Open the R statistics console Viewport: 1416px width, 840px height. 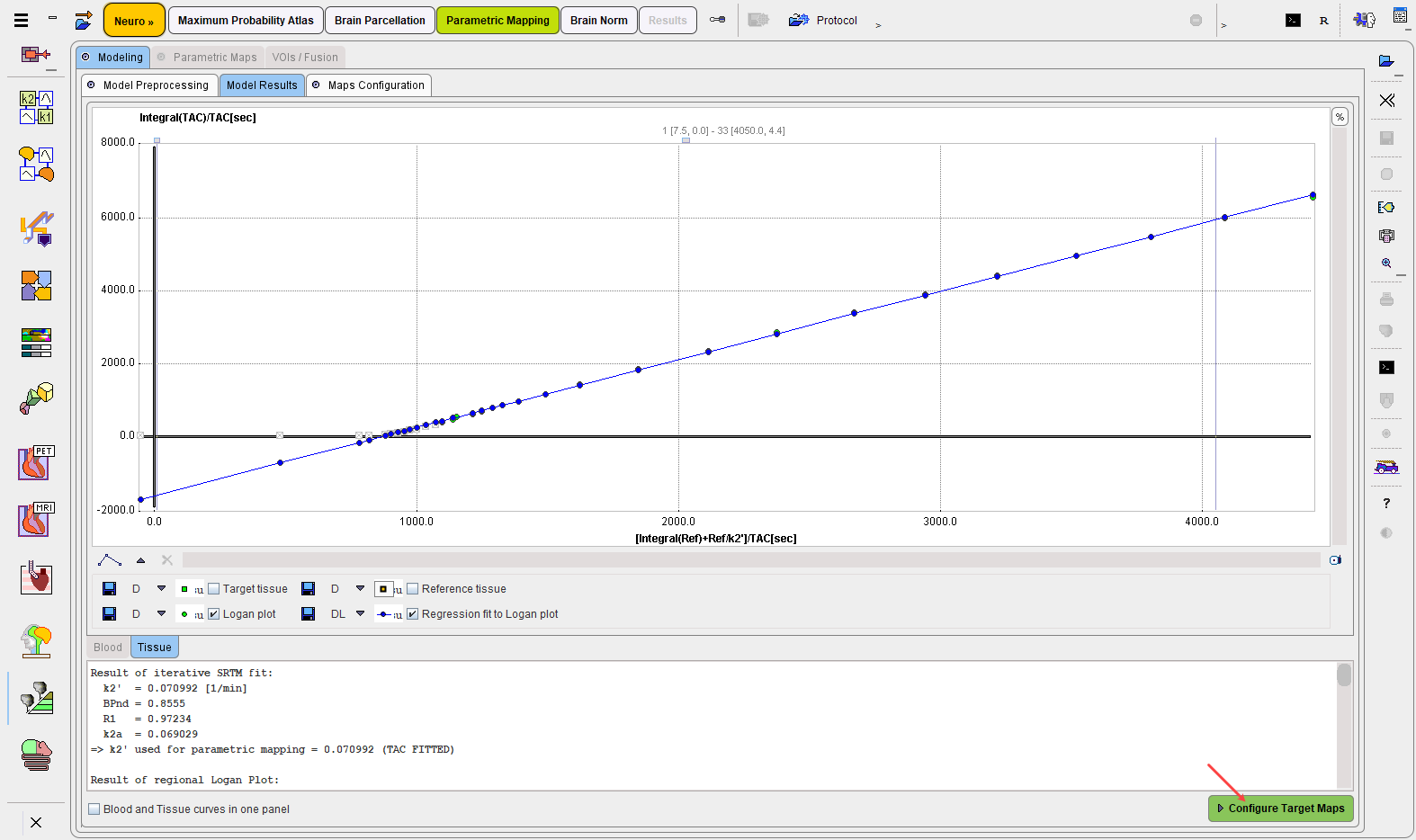pos(1323,21)
